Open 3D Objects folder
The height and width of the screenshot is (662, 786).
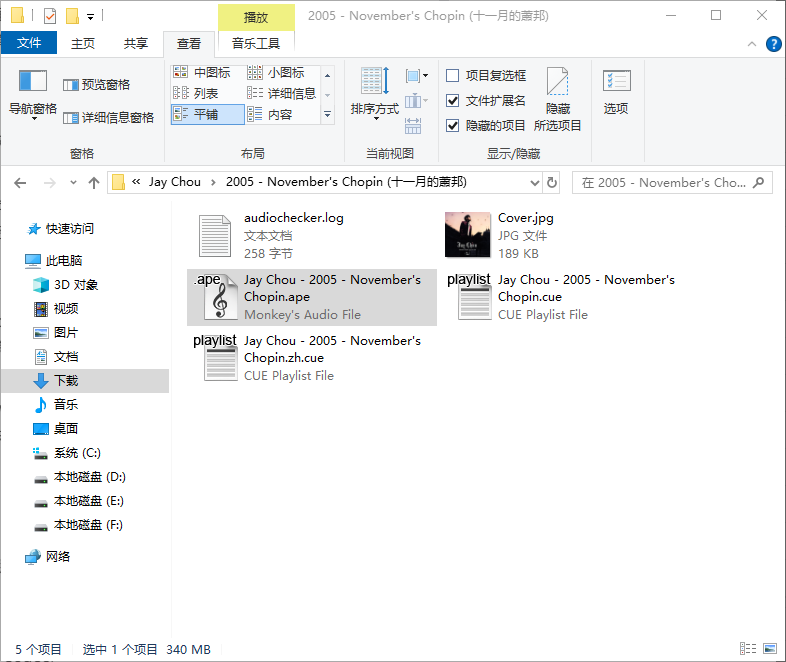click(66, 285)
